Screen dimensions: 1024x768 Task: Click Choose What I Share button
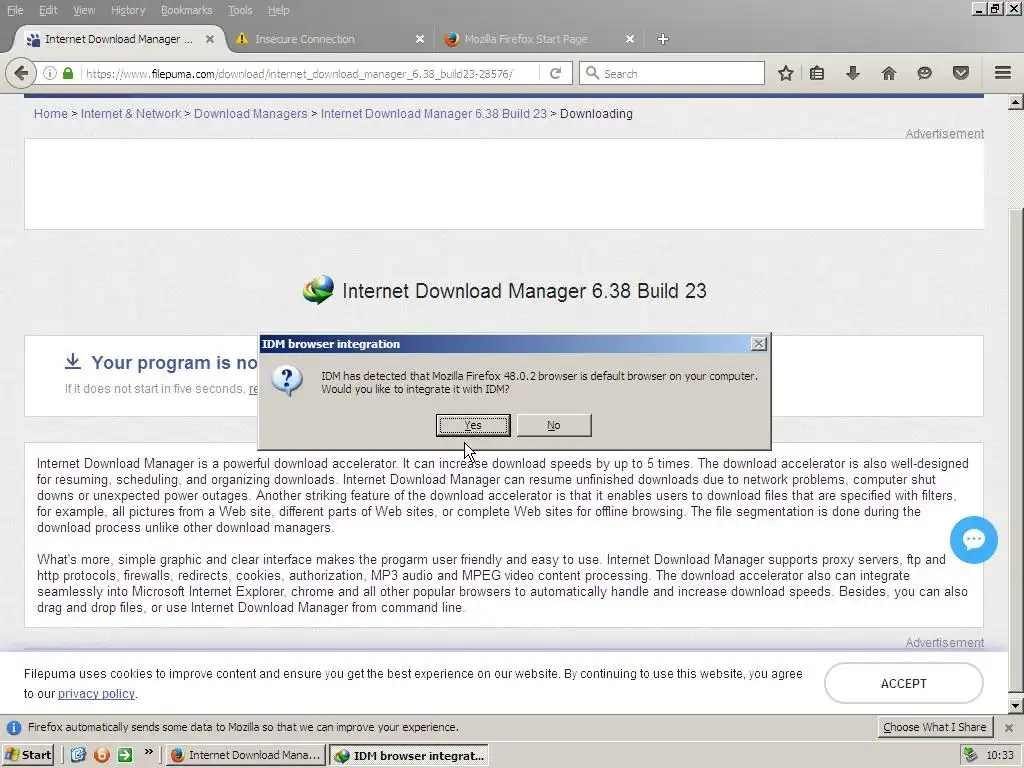[x=935, y=727]
